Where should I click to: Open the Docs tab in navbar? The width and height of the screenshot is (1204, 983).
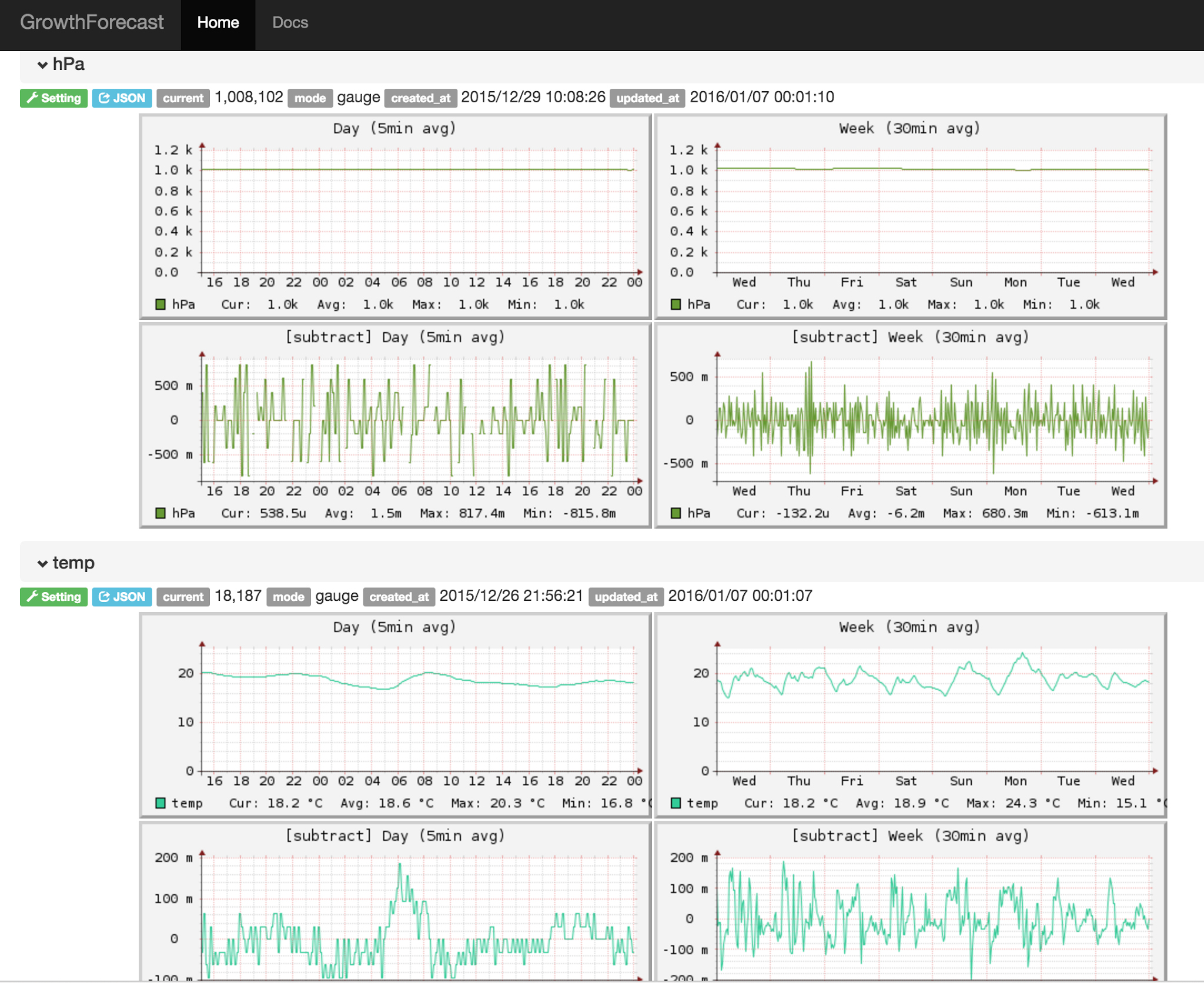point(290,22)
